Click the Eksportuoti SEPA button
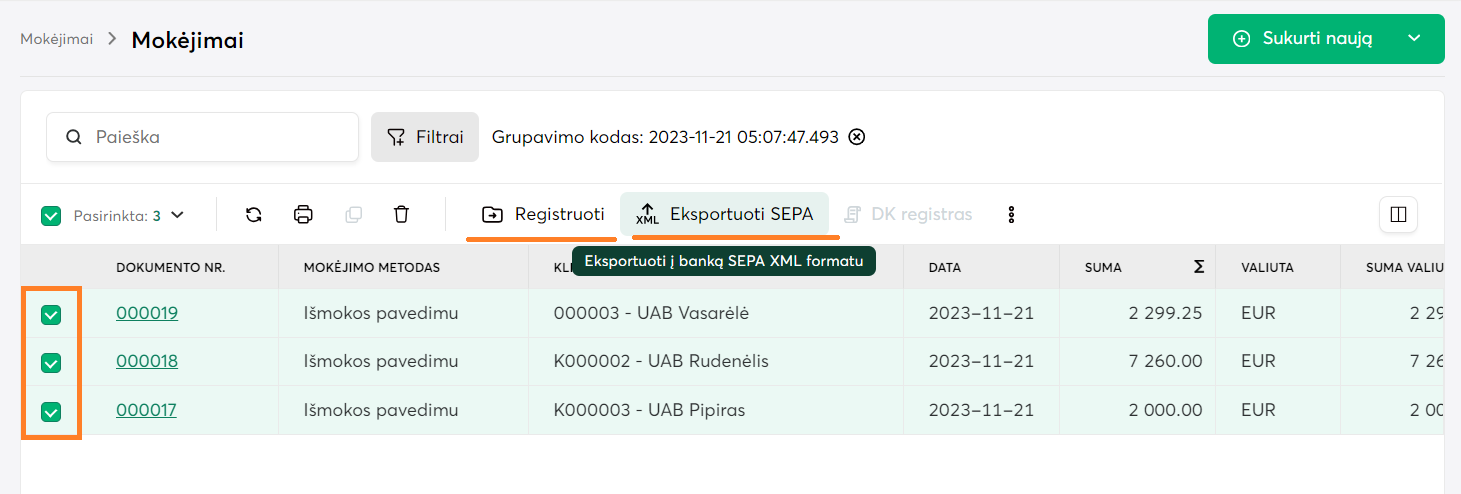1461x494 pixels. 725,214
